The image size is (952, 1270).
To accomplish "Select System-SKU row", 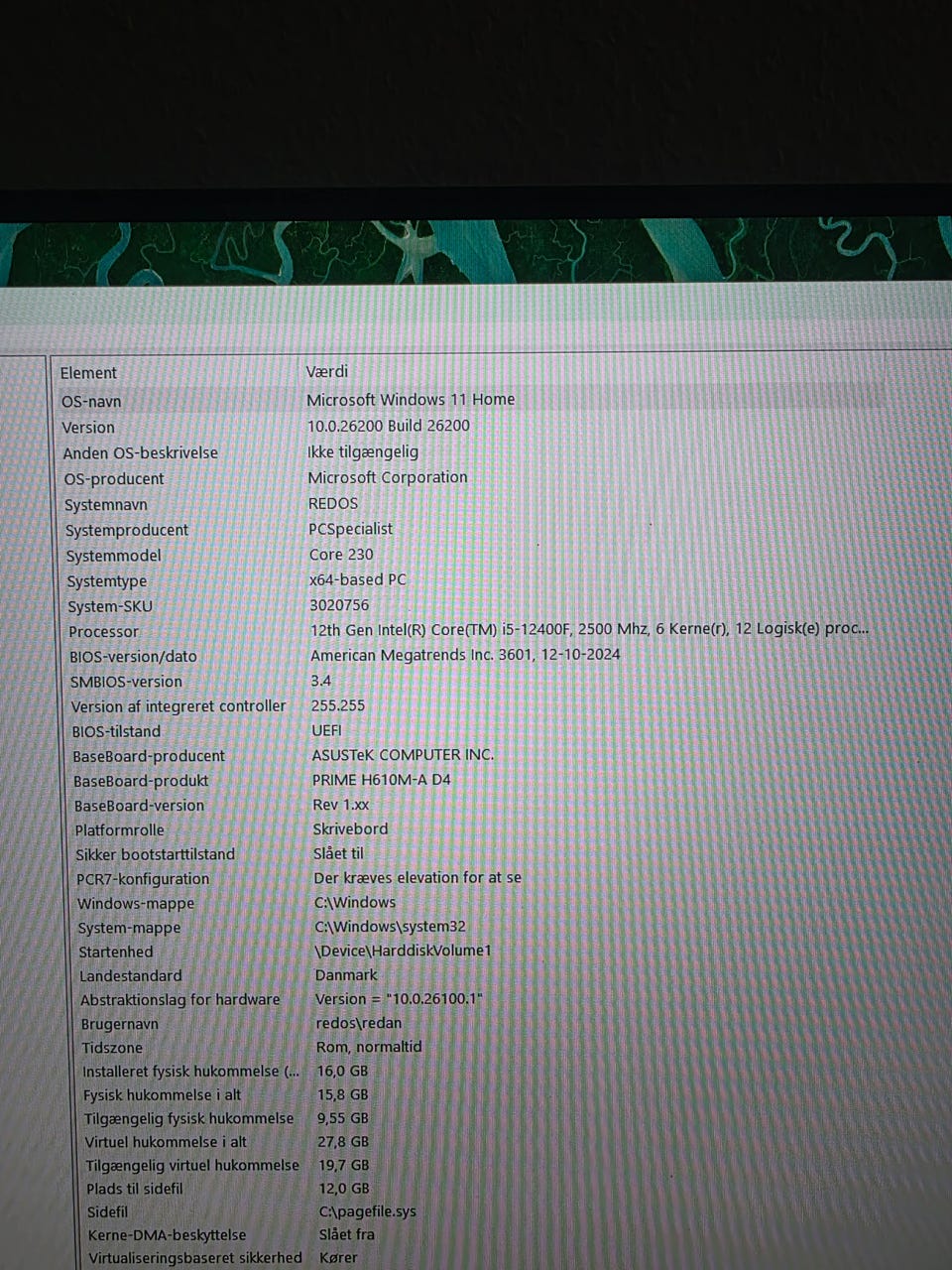I will point(110,606).
